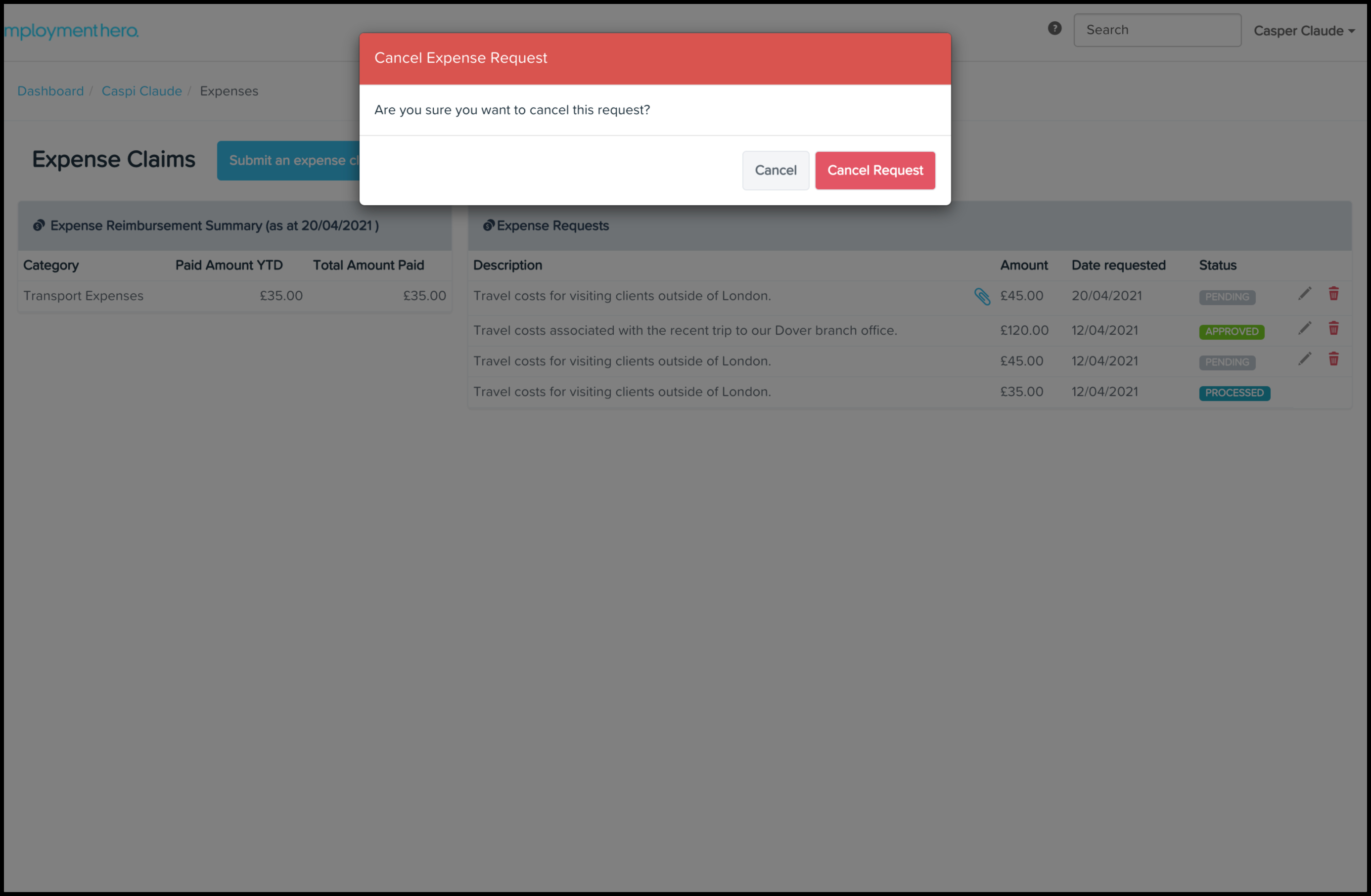1371x896 pixels.
Task: Open the Caspi Claude breadcrumb link
Action: pos(141,91)
